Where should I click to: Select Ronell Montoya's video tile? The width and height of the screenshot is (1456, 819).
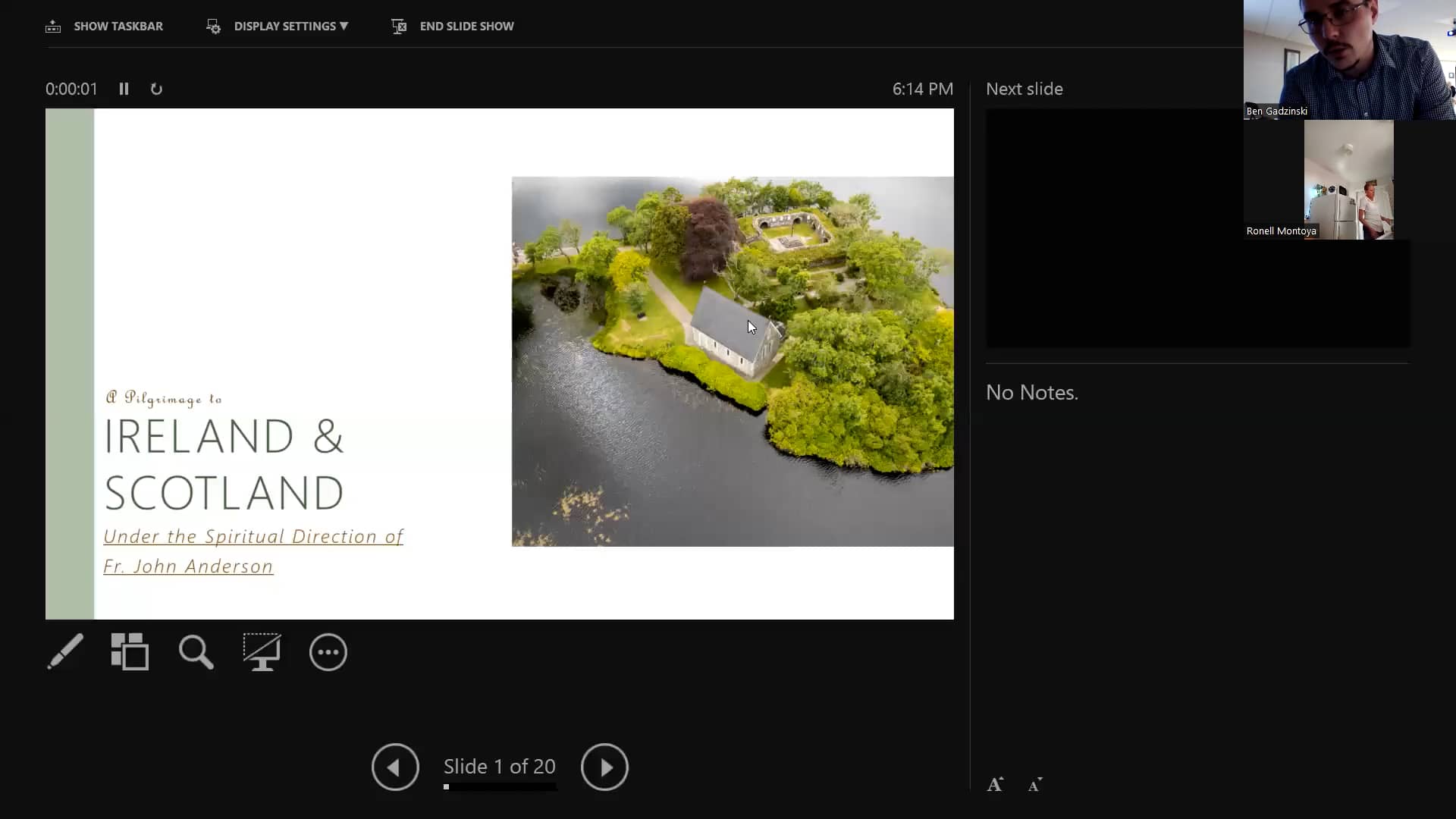tap(1348, 180)
